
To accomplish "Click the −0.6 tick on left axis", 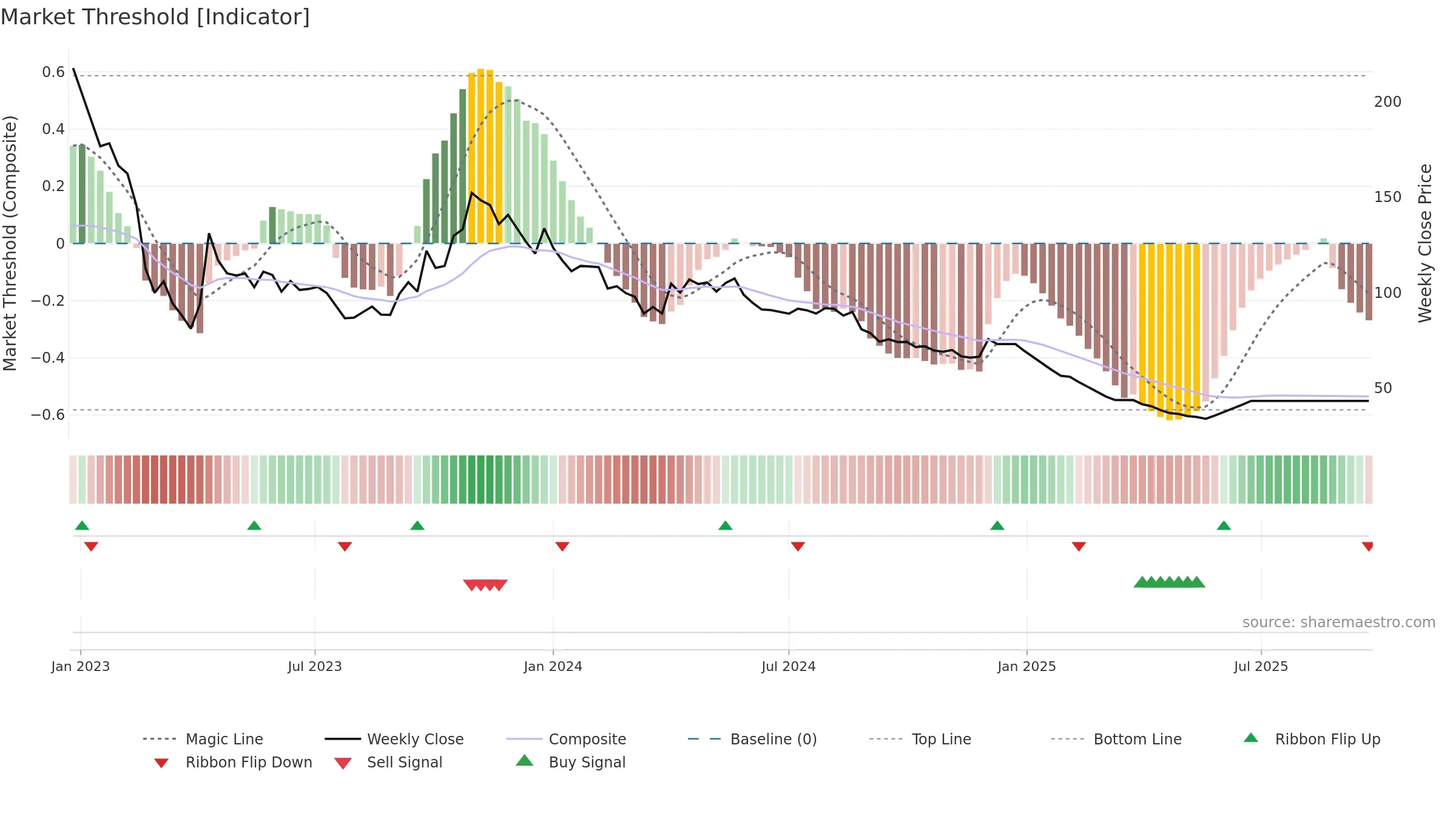I will pos(48,415).
